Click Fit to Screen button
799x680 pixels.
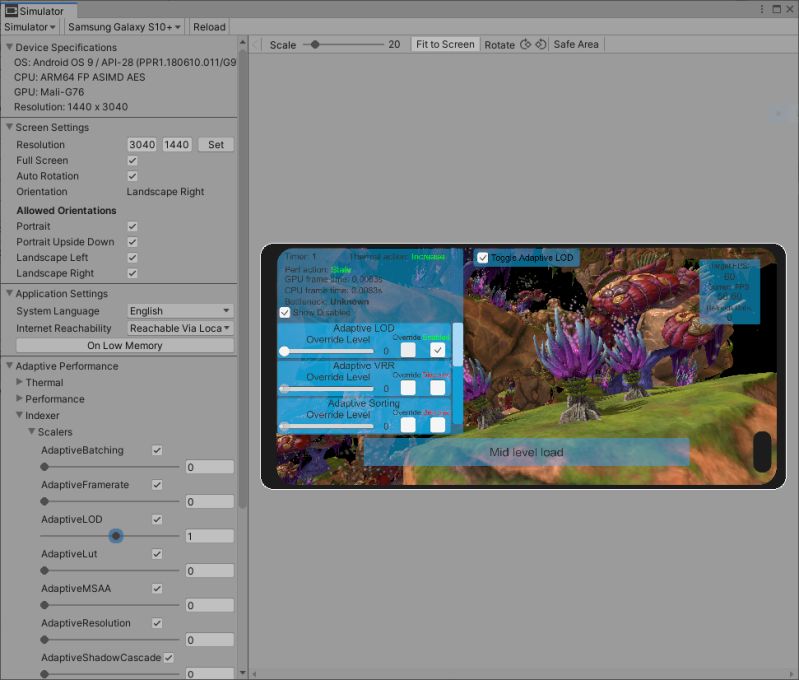click(445, 44)
